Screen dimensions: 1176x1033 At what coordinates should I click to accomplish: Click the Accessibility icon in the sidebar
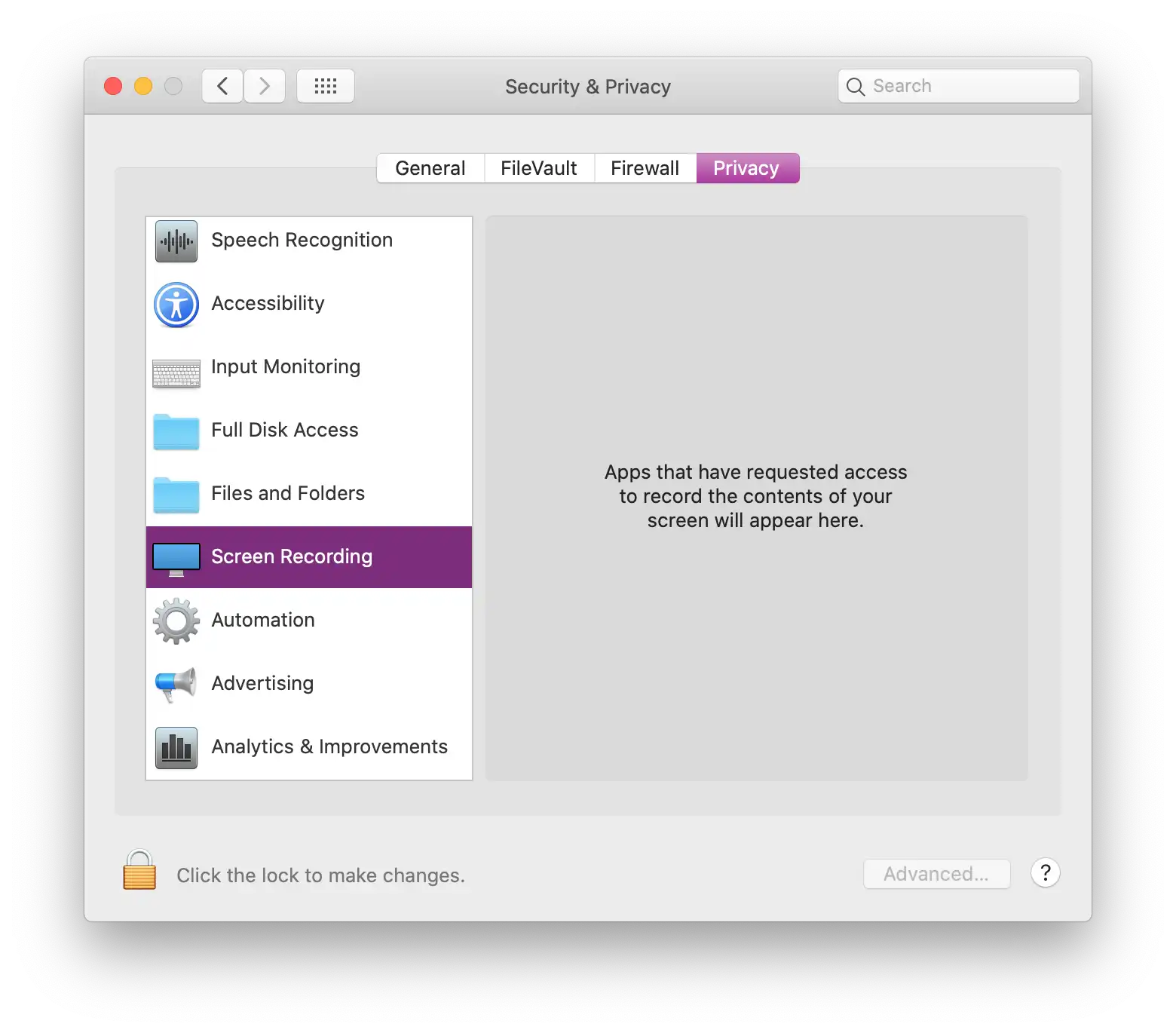pyautogui.click(x=176, y=305)
